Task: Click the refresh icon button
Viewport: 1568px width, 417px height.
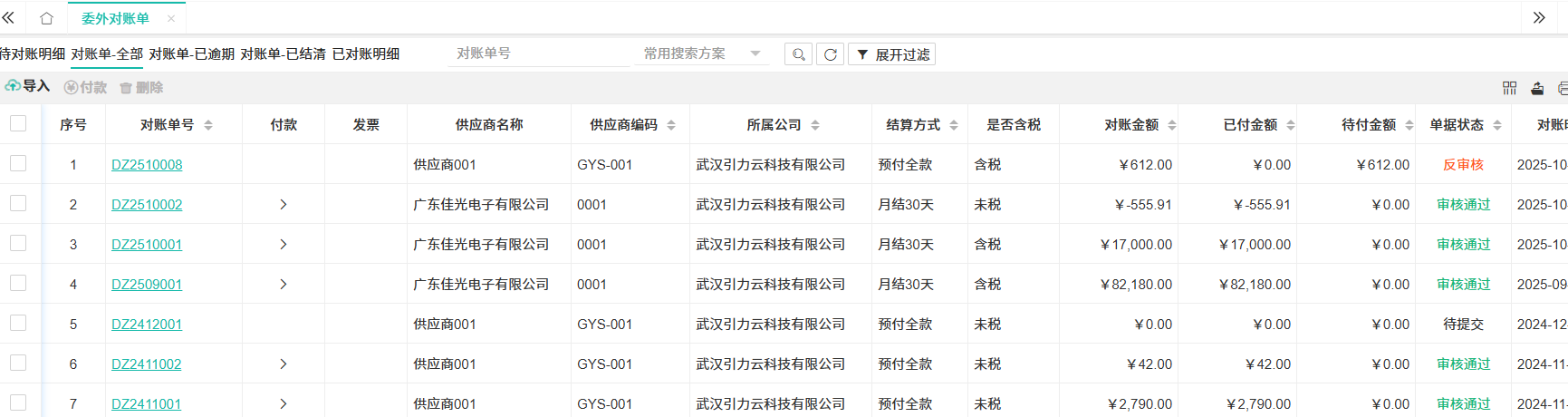Action: [x=830, y=54]
